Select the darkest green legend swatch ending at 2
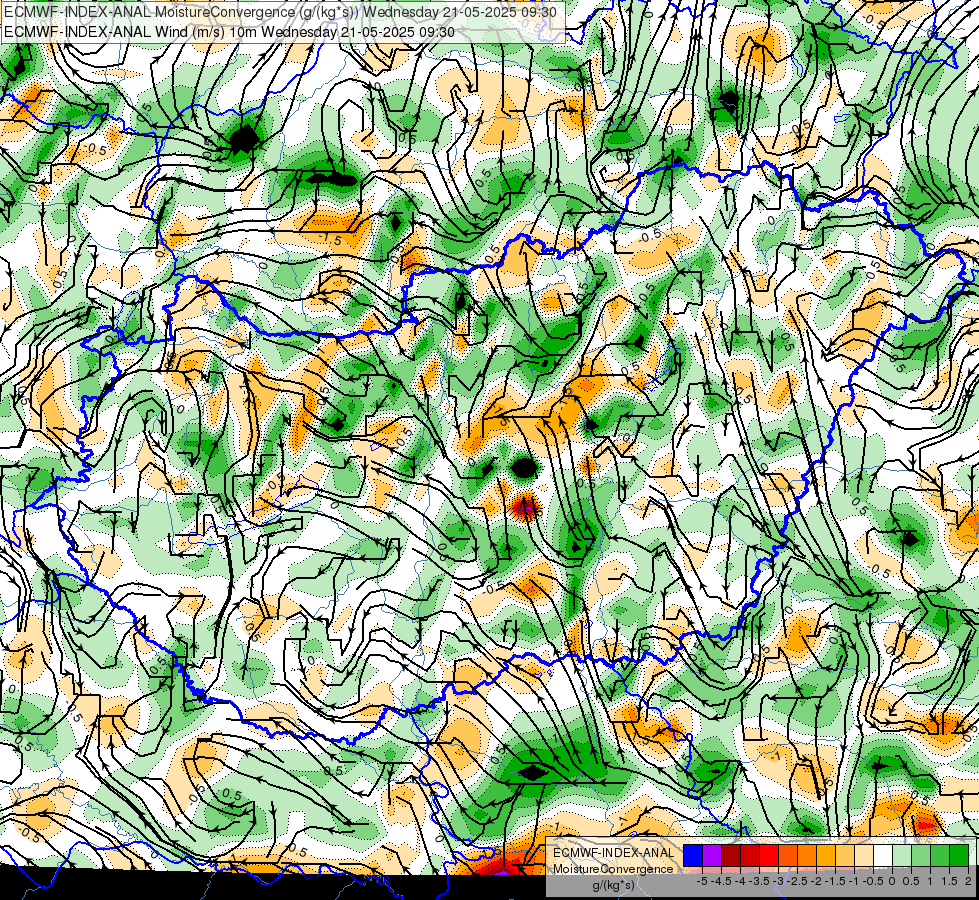 click(959, 855)
